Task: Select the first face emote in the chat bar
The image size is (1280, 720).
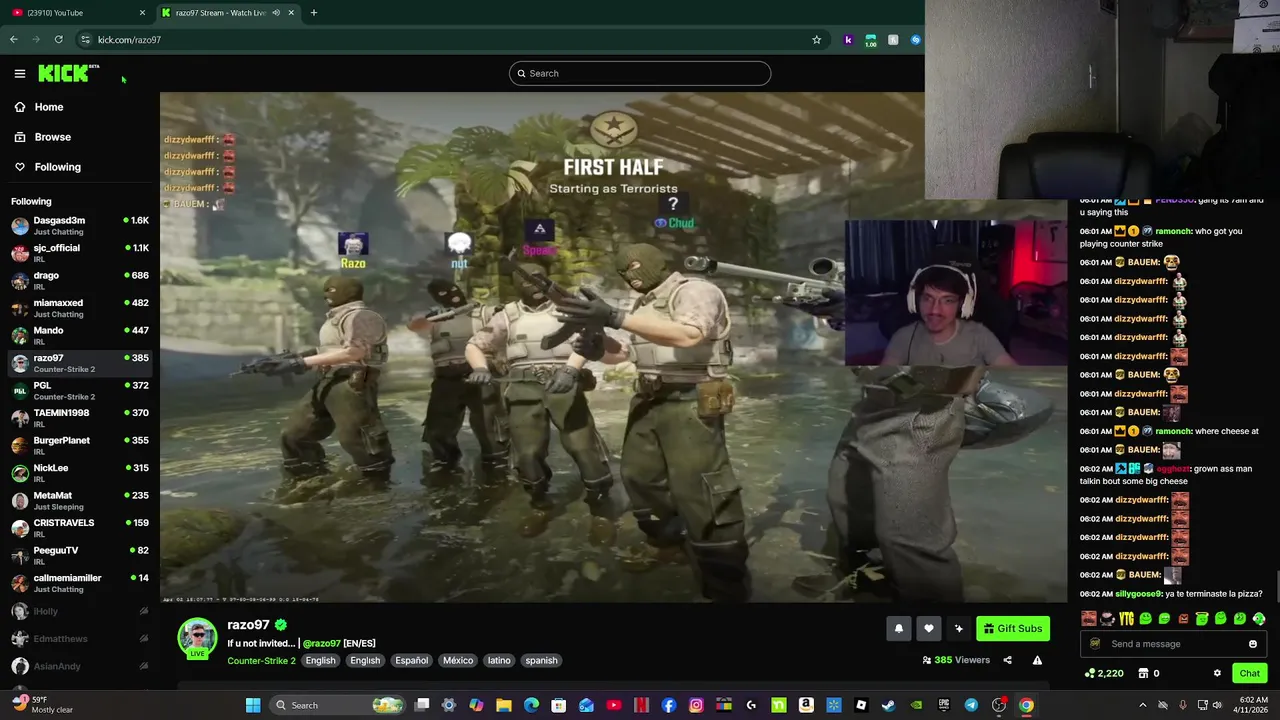Action: coord(1089,619)
